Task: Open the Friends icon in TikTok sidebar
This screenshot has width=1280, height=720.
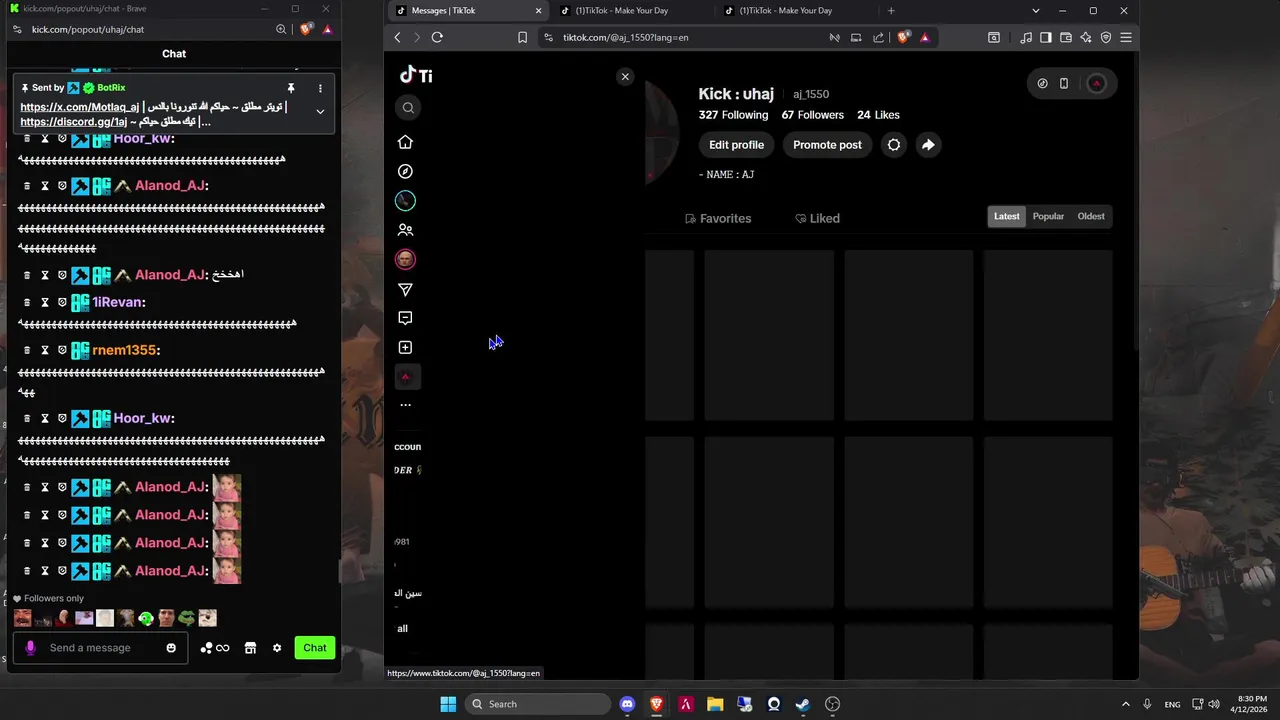Action: click(405, 230)
